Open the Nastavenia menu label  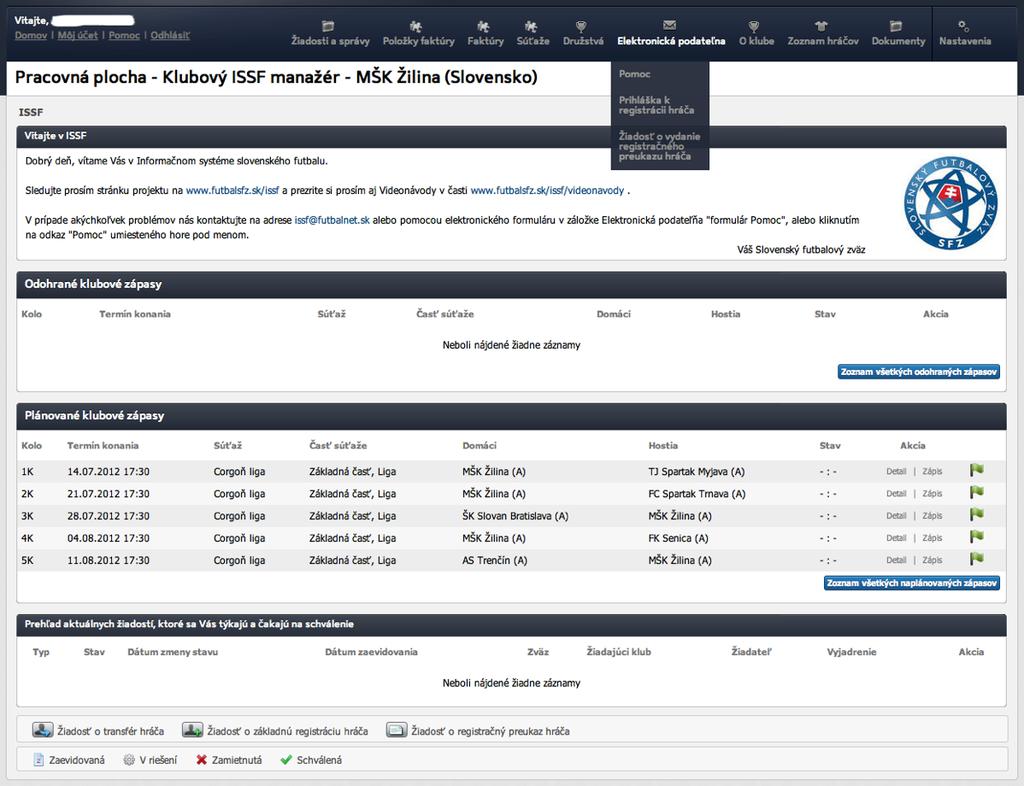965,41
